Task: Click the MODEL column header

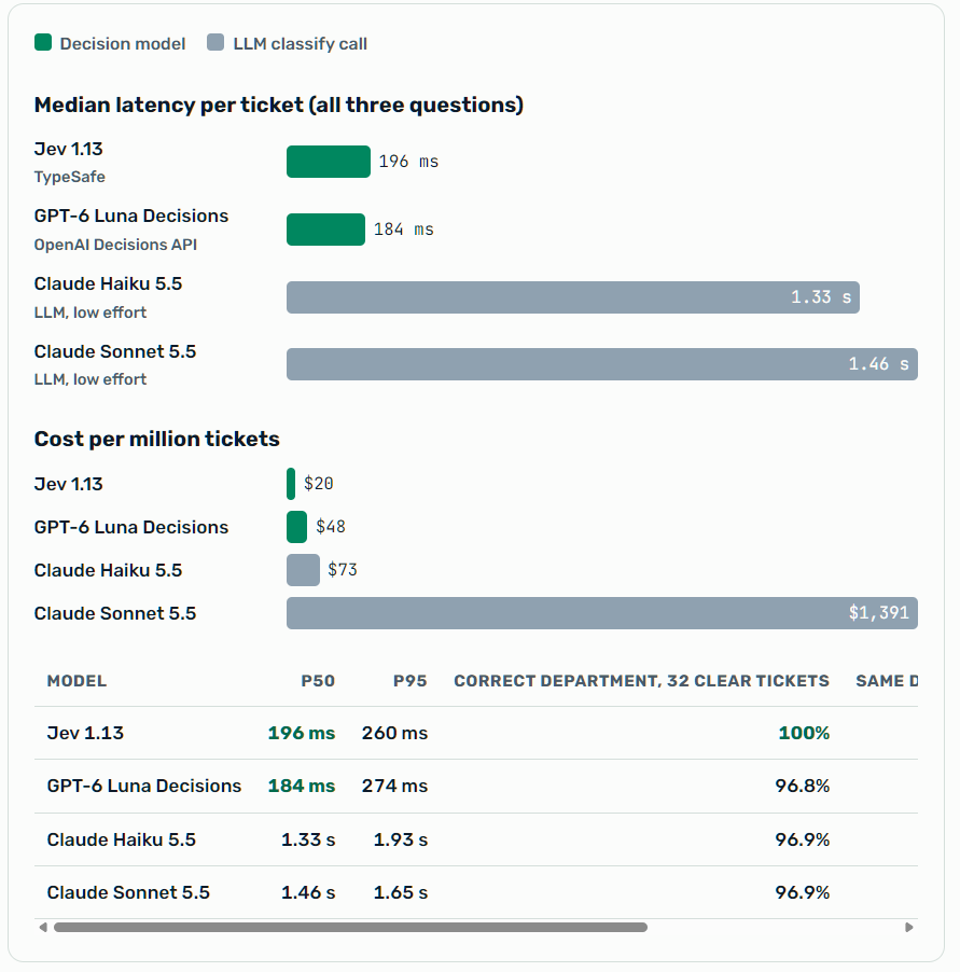Action: 77,681
